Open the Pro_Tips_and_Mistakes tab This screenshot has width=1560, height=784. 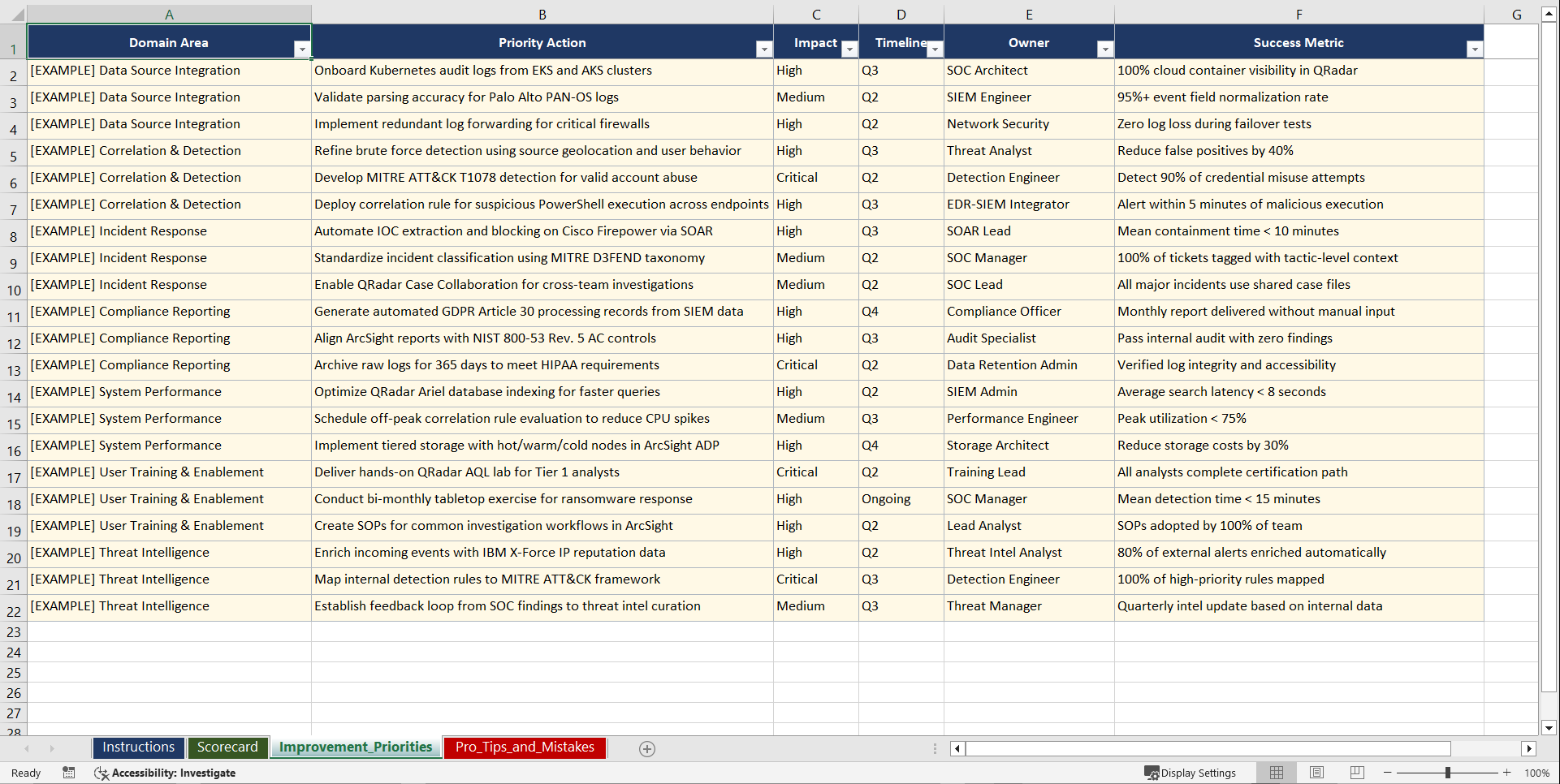tap(524, 747)
